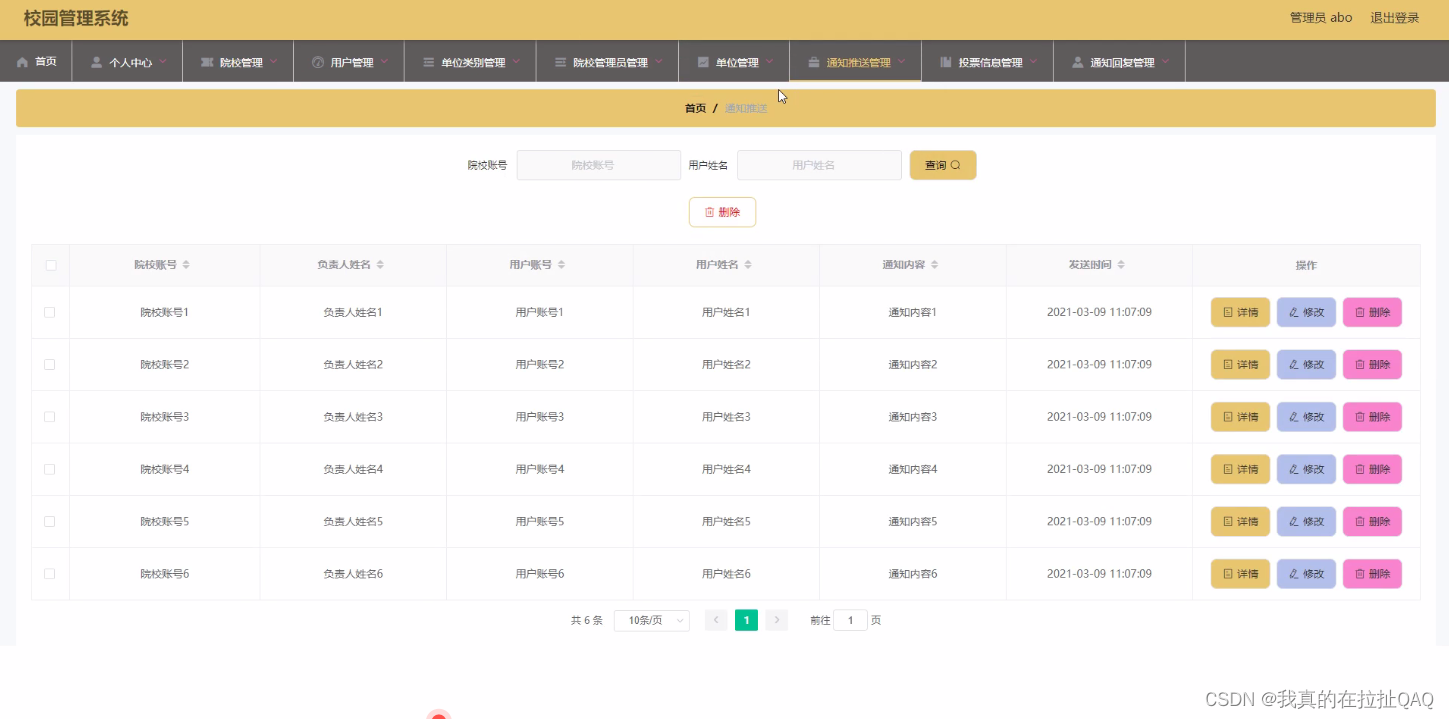Viewport: 1449px width, 719px height.
Task: Click 退出登录 to log out
Action: pyautogui.click(x=1394, y=18)
